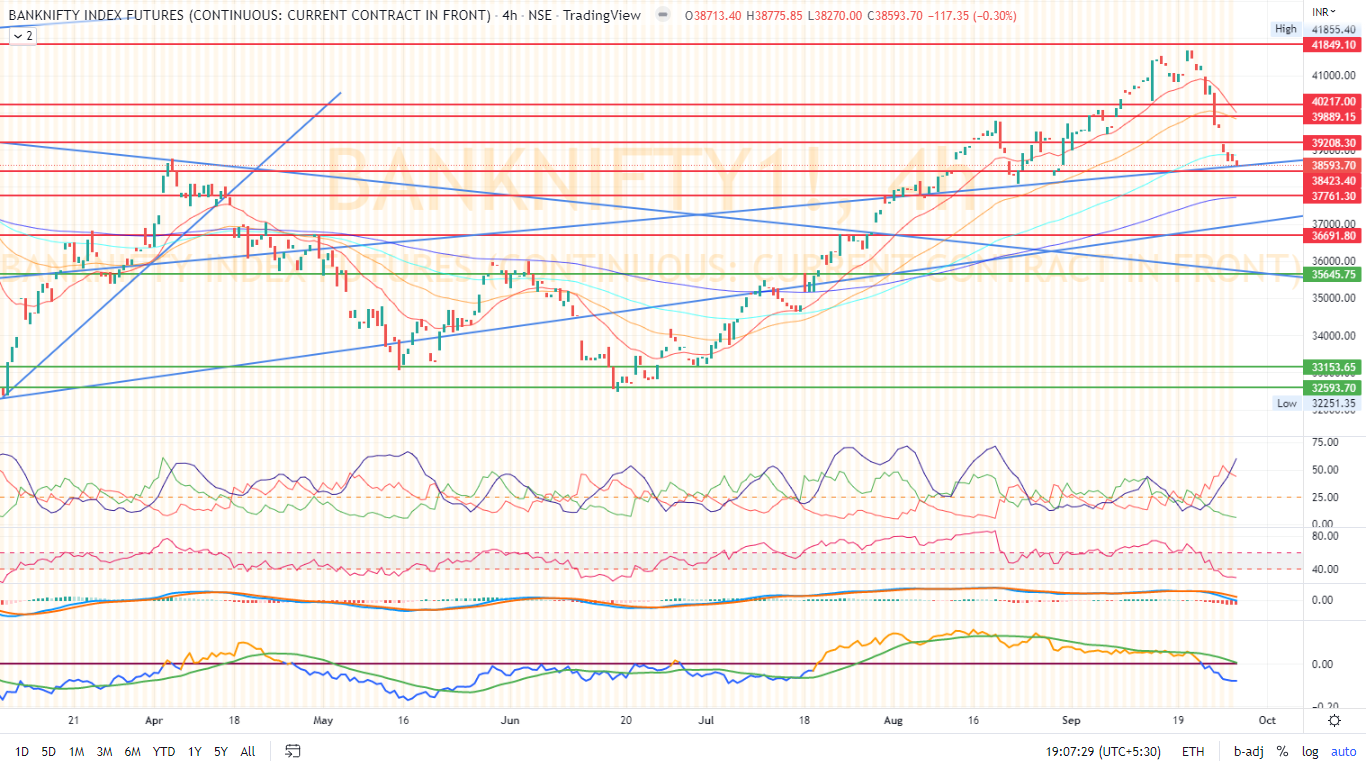Click the 41855.40 high price value
The height and width of the screenshot is (768, 1366).
(x=1334, y=30)
